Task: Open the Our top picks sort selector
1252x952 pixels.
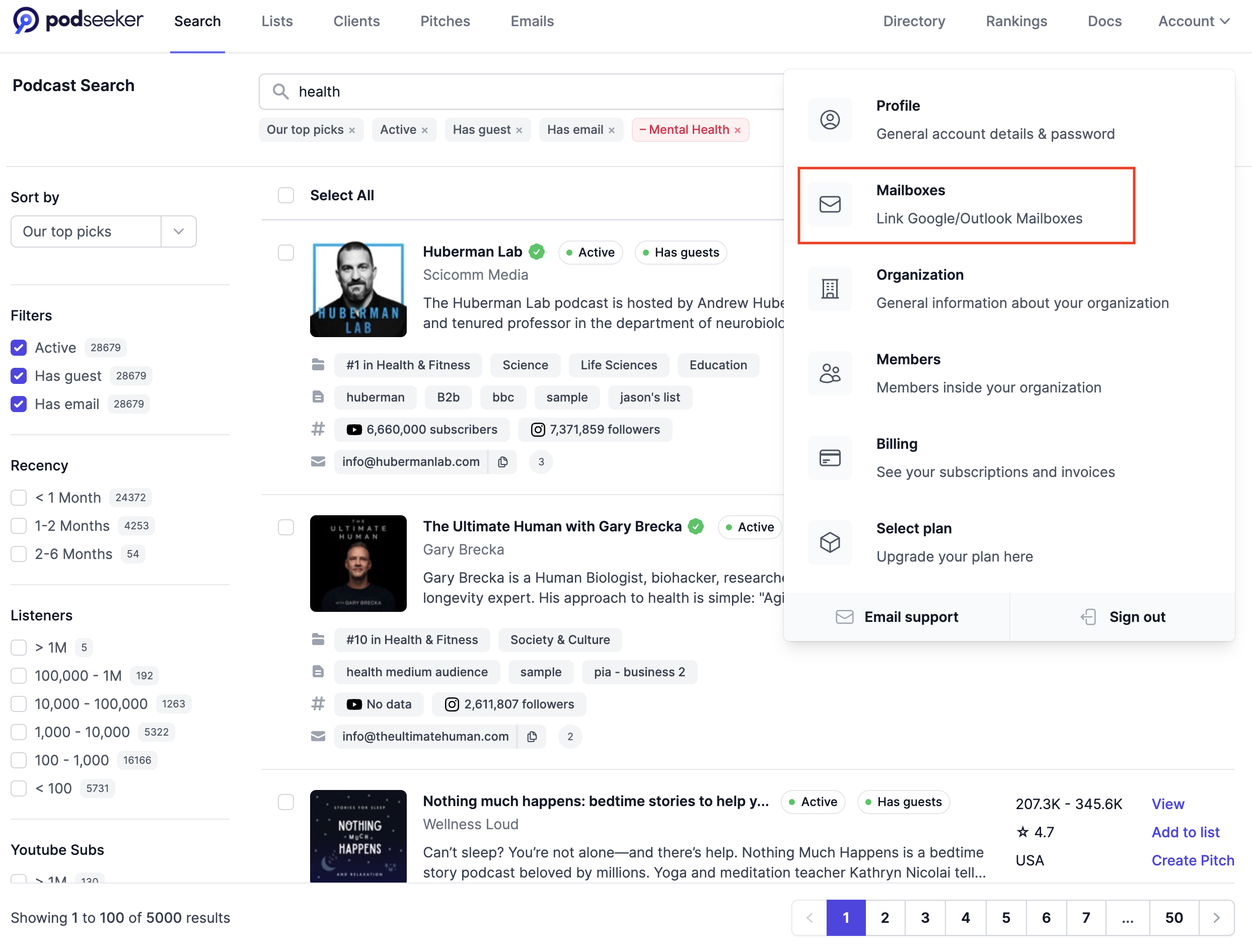Action: pos(103,231)
